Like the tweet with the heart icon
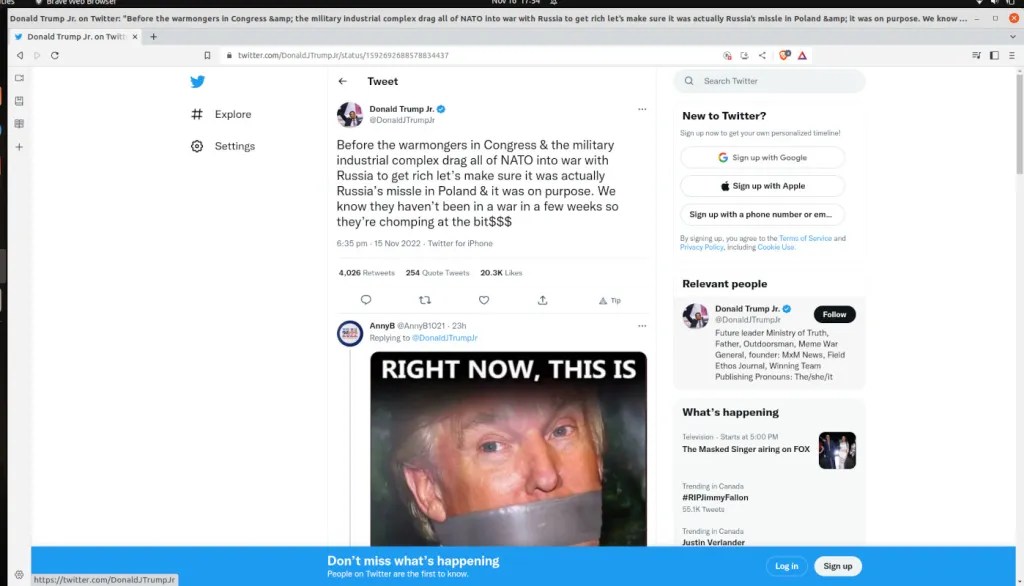 click(484, 300)
